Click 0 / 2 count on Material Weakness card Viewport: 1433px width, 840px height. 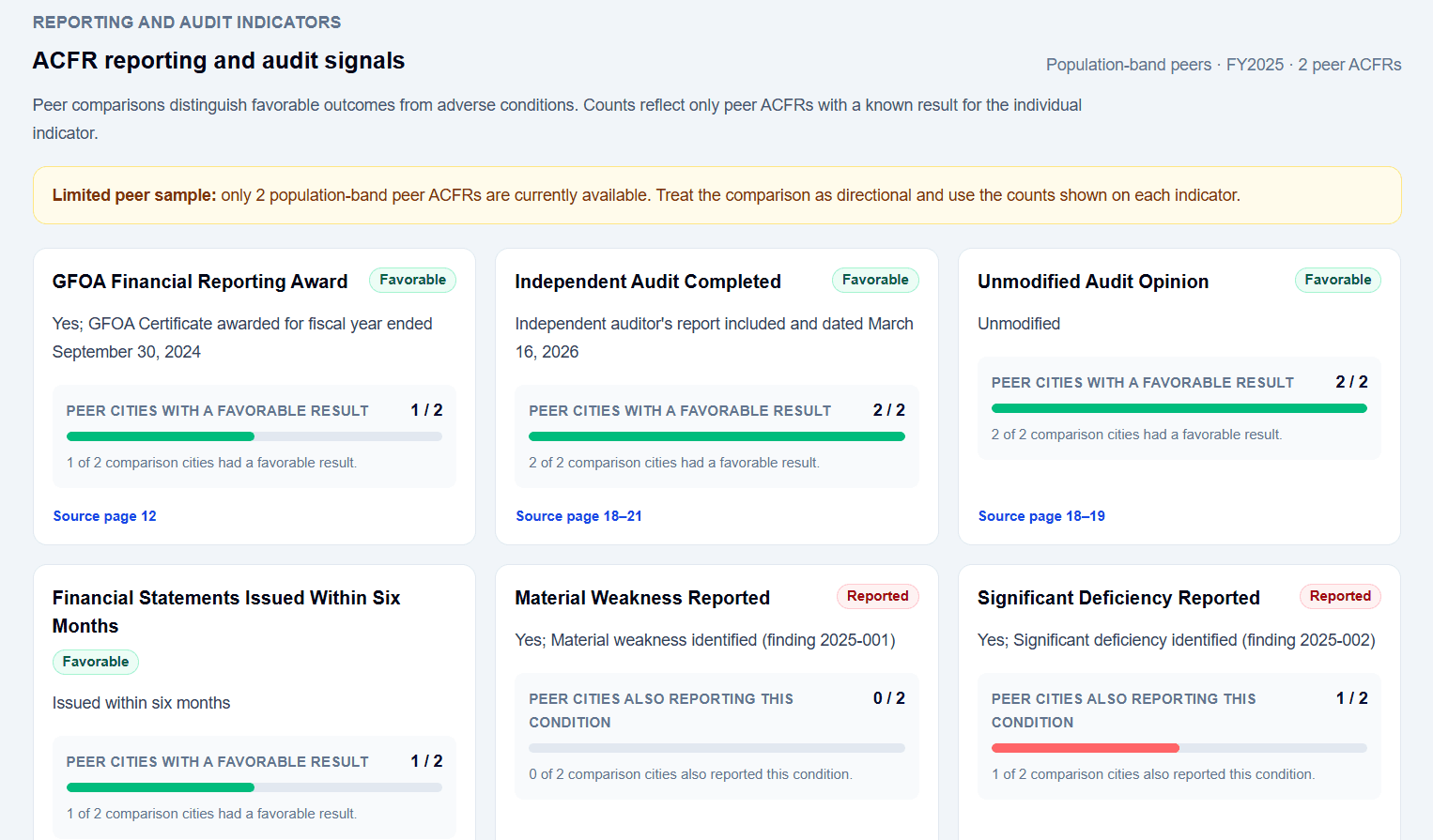point(889,698)
